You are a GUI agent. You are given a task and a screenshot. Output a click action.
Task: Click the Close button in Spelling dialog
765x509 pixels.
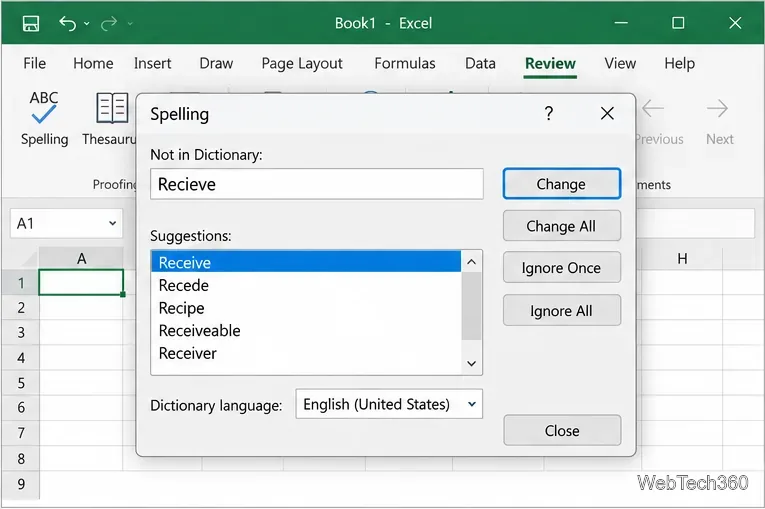tap(562, 430)
